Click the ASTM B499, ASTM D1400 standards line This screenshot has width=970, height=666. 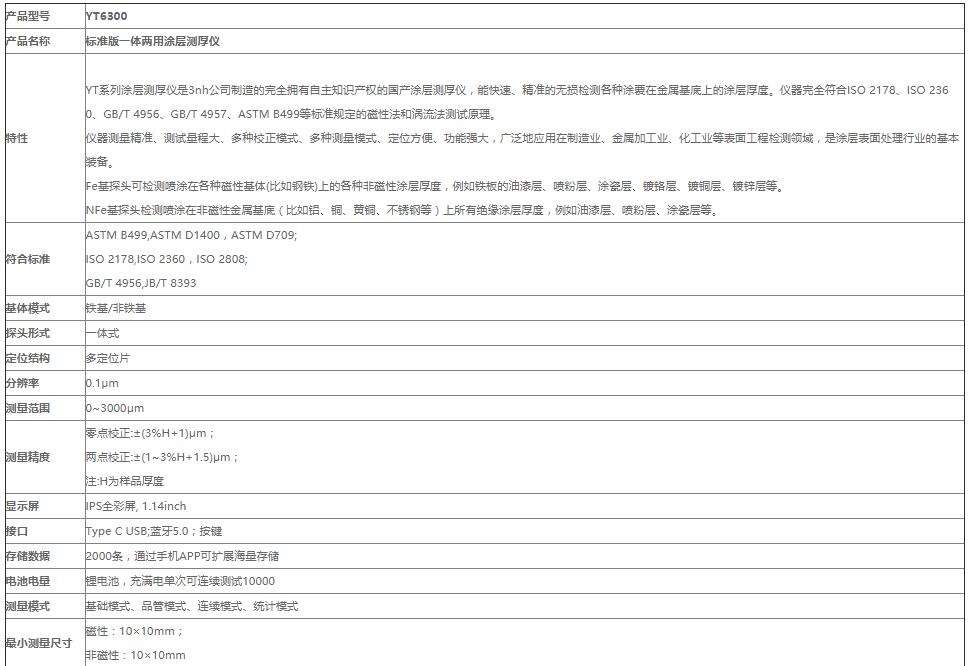192,235
